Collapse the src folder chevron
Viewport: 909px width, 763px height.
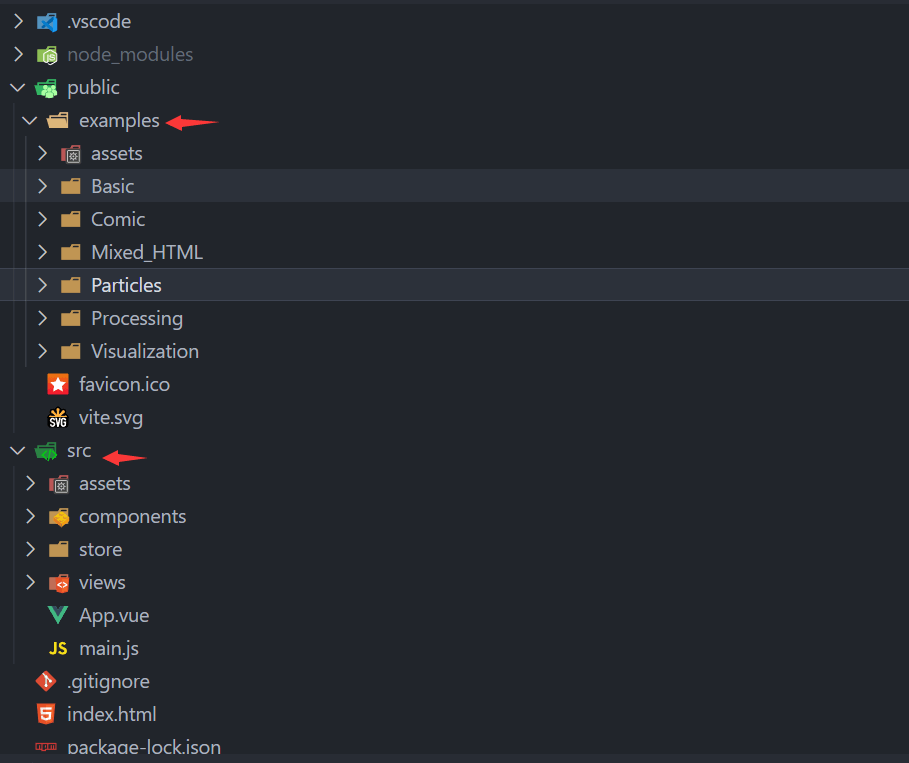click(x=18, y=450)
